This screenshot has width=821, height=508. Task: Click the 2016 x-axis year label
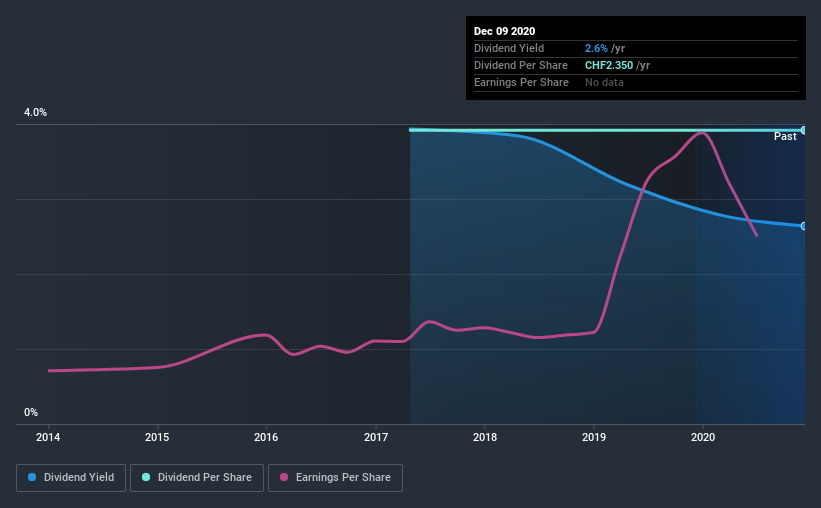pyautogui.click(x=266, y=437)
